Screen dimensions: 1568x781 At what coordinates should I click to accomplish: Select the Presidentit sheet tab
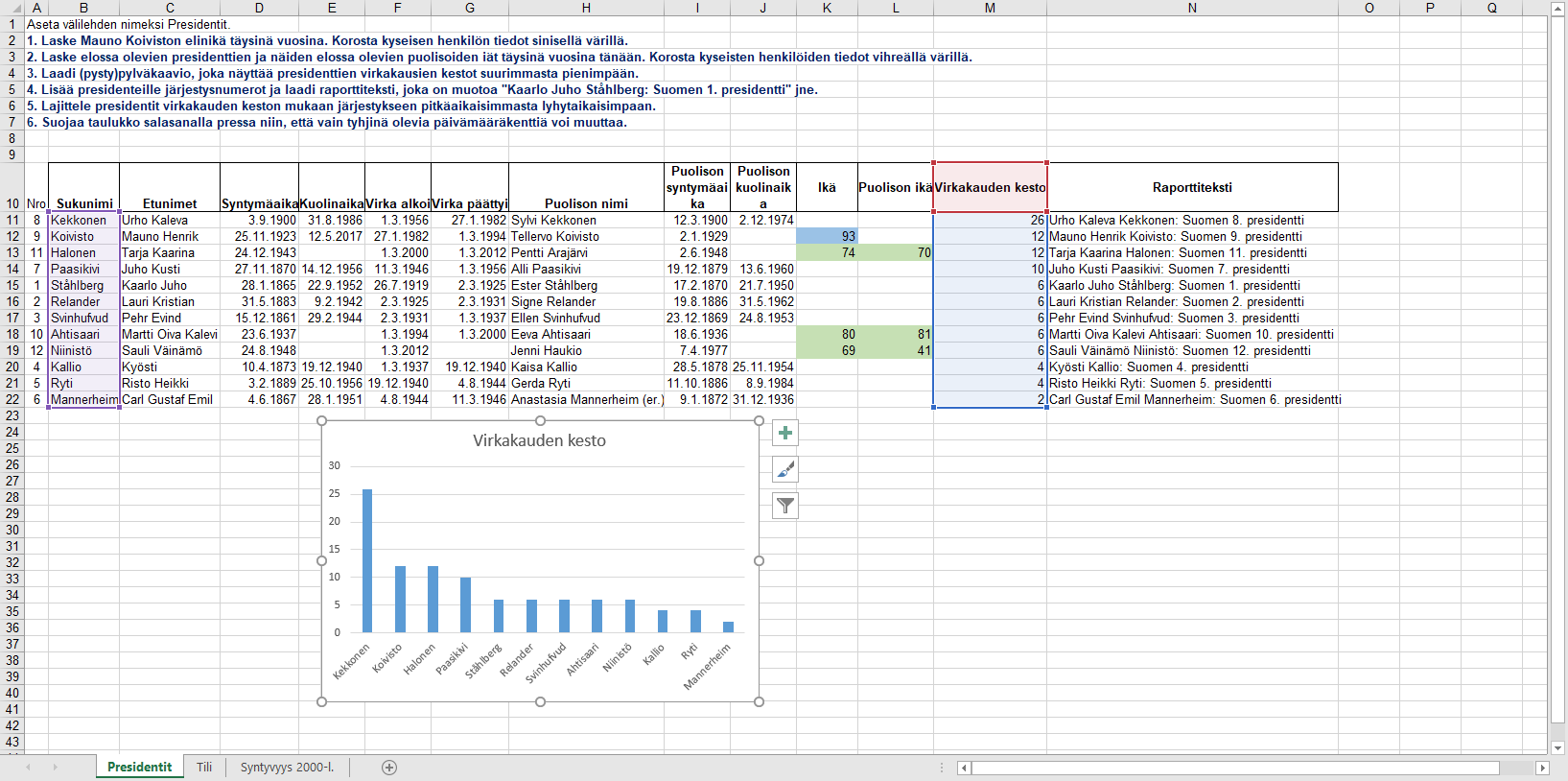140,768
